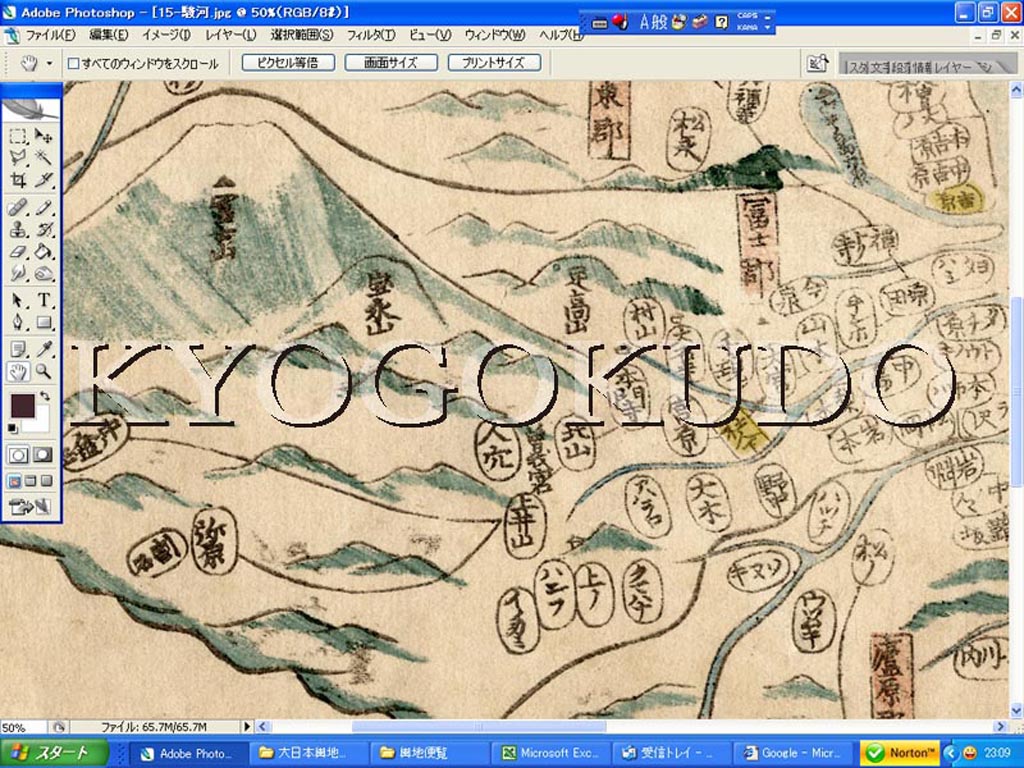This screenshot has height=768, width=1024.
Task: Open the ウィンドウ (Window) menu
Action: 495,35
